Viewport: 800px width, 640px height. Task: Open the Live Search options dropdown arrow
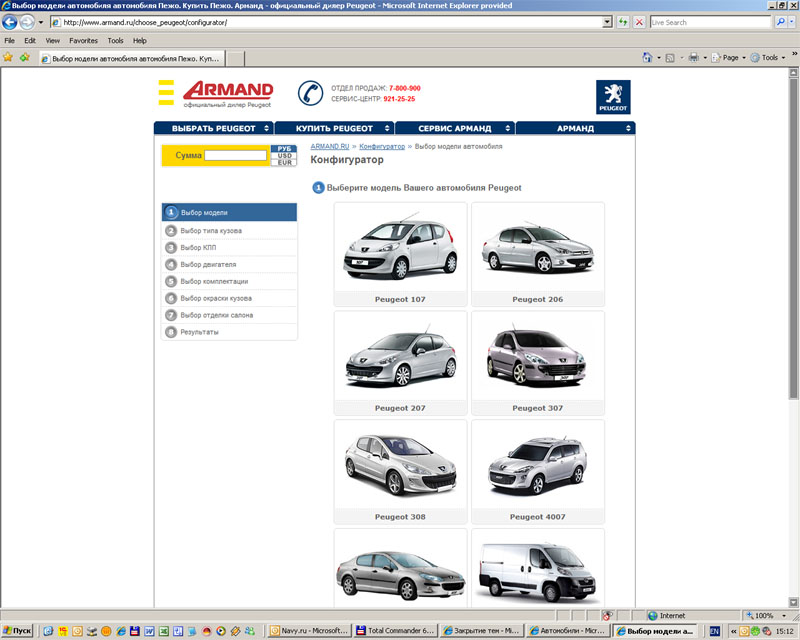pyautogui.click(x=791, y=22)
